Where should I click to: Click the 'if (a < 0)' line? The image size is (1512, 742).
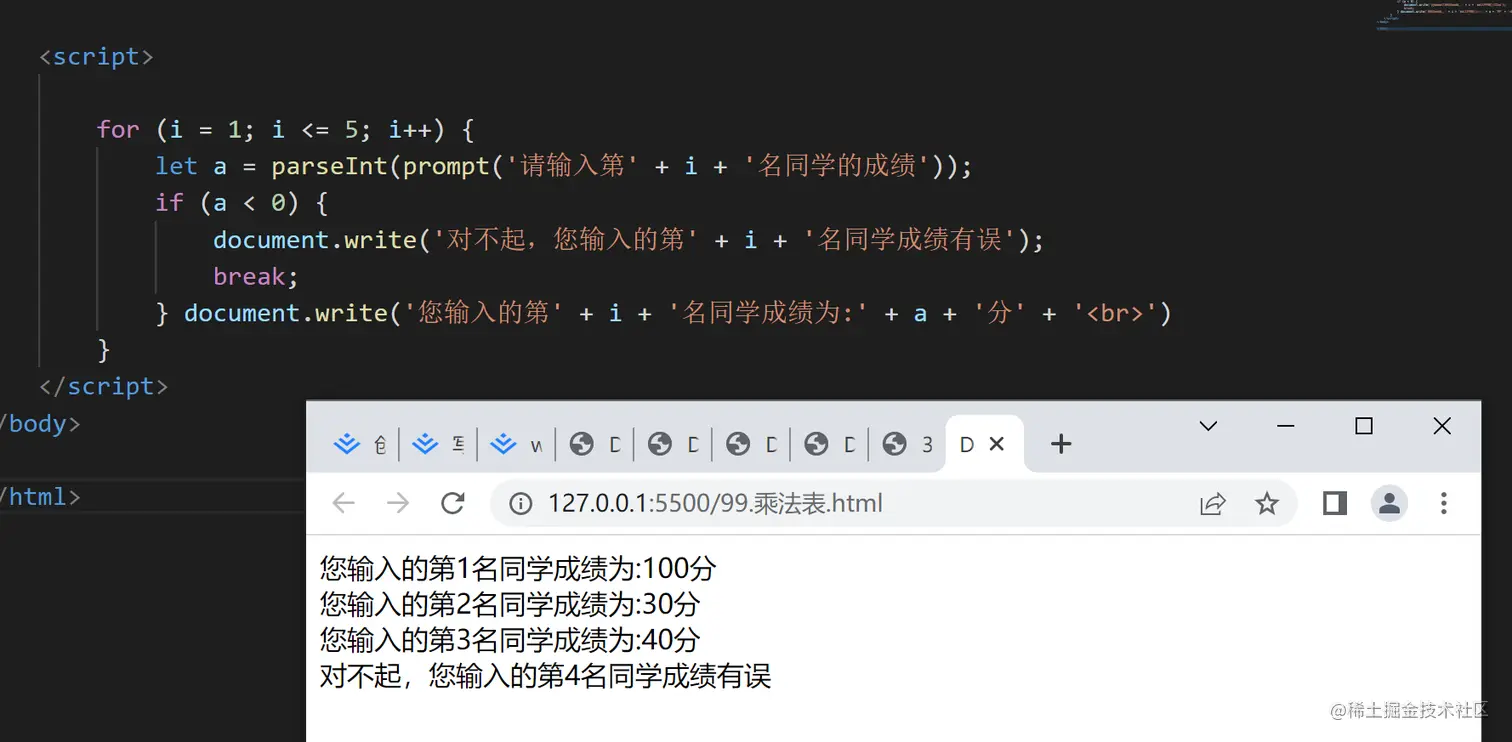241,203
